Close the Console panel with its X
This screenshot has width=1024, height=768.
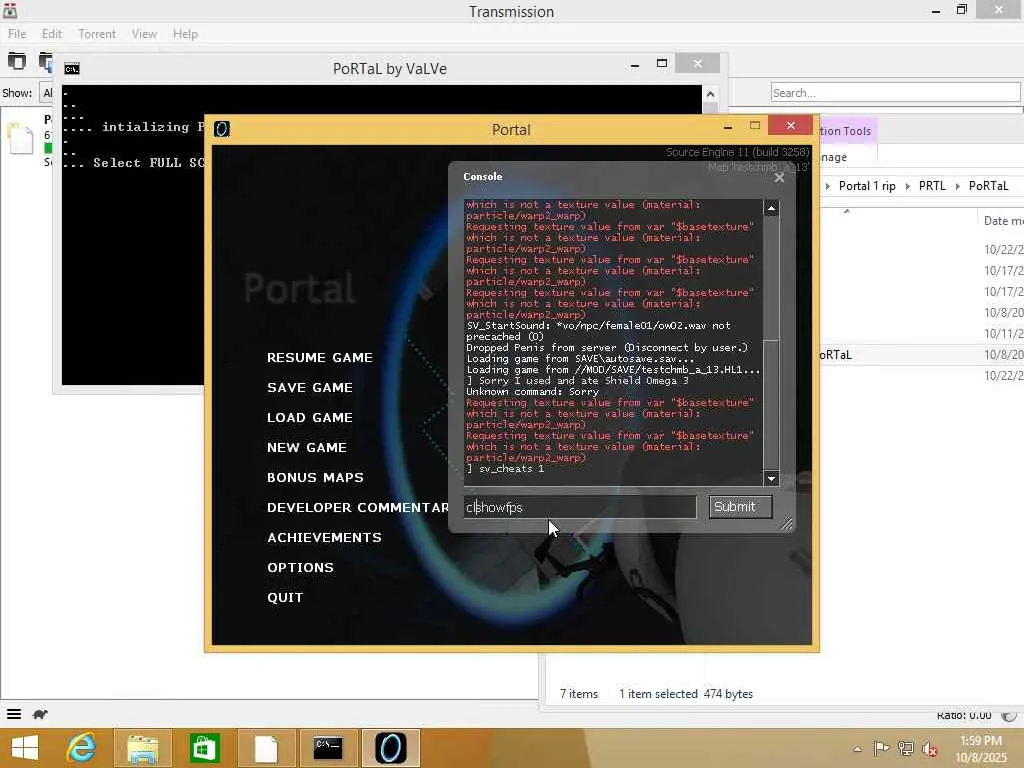pos(779,178)
